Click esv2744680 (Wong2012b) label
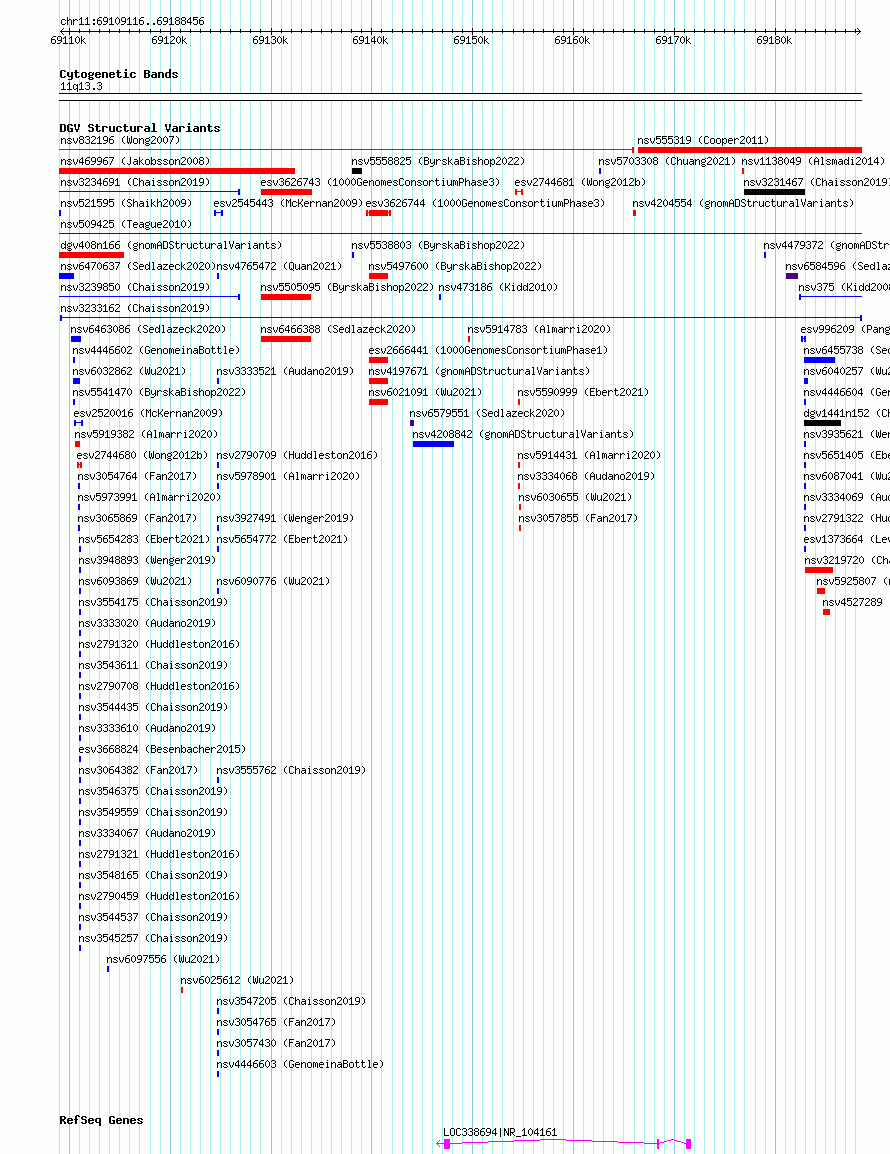890x1154 pixels. tap(143, 456)
